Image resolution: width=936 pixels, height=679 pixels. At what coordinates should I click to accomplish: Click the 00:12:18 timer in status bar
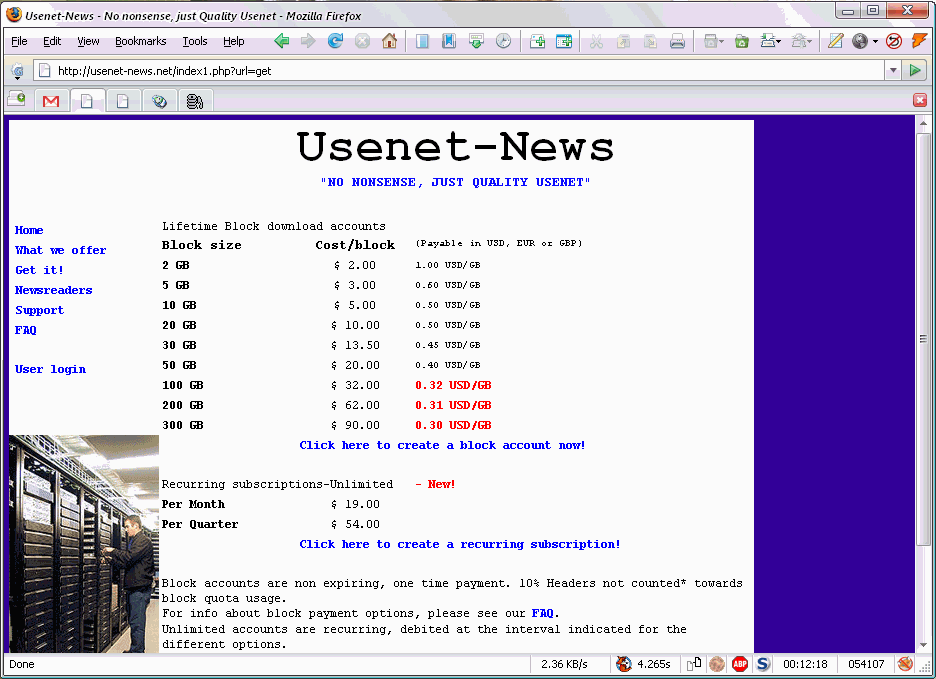pyautogui.click(x=805, y=664)
